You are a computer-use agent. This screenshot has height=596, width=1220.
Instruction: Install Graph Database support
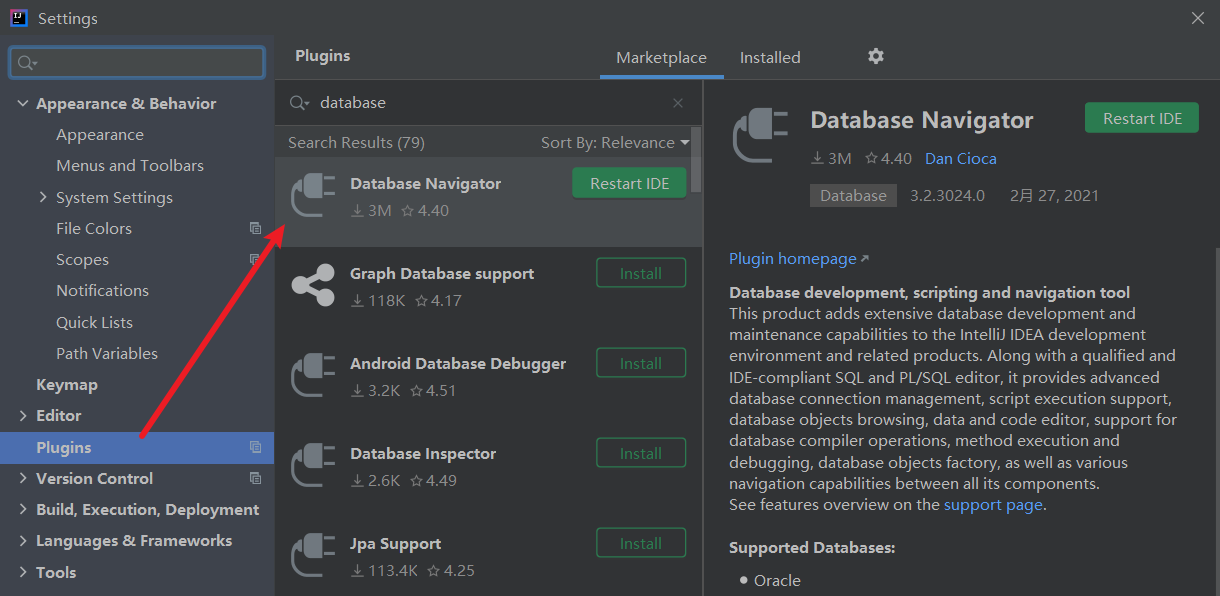641,273
